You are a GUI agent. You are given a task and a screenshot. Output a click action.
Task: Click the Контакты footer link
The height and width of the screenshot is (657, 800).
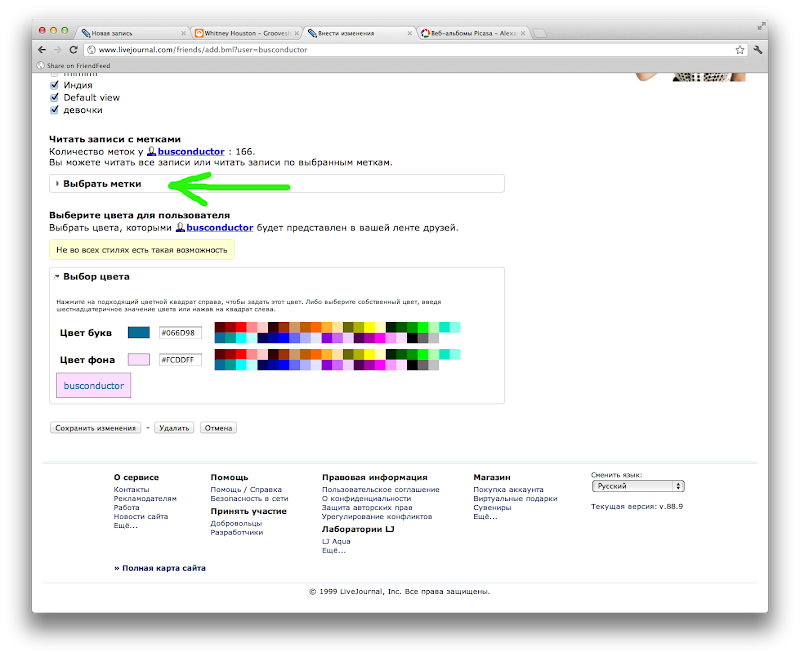click(x=132, y=489)
